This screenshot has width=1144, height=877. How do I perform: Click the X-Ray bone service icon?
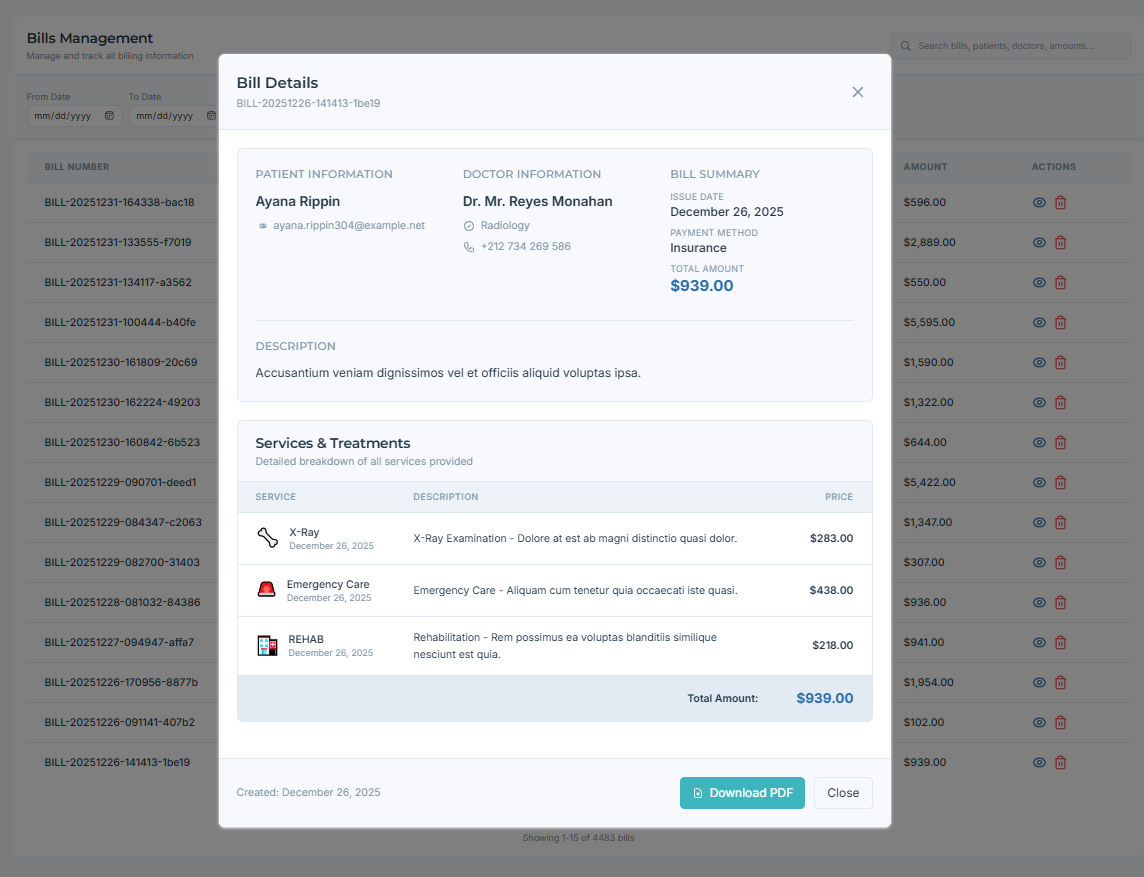267,539
